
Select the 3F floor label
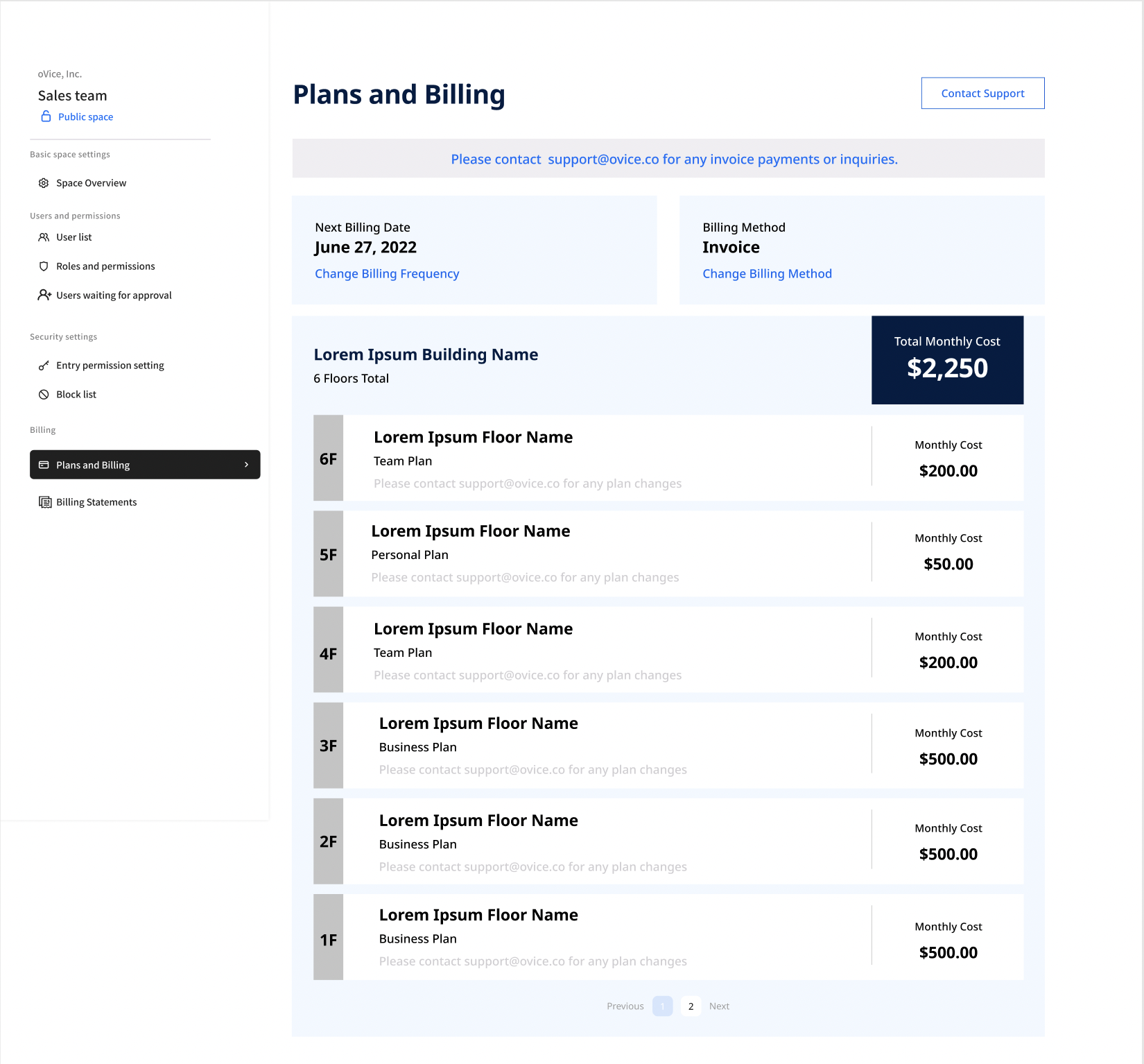(x=328, y=746)
